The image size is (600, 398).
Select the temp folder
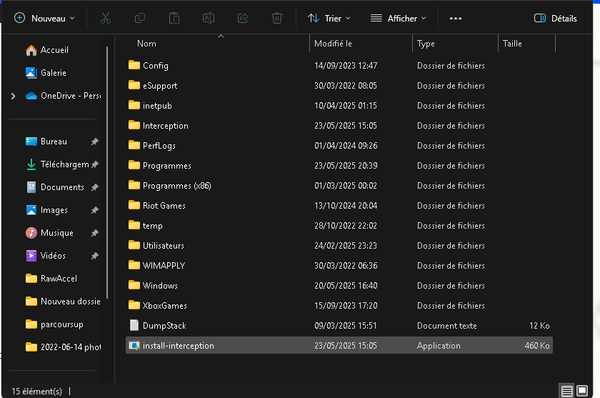[x=339, y=226]
